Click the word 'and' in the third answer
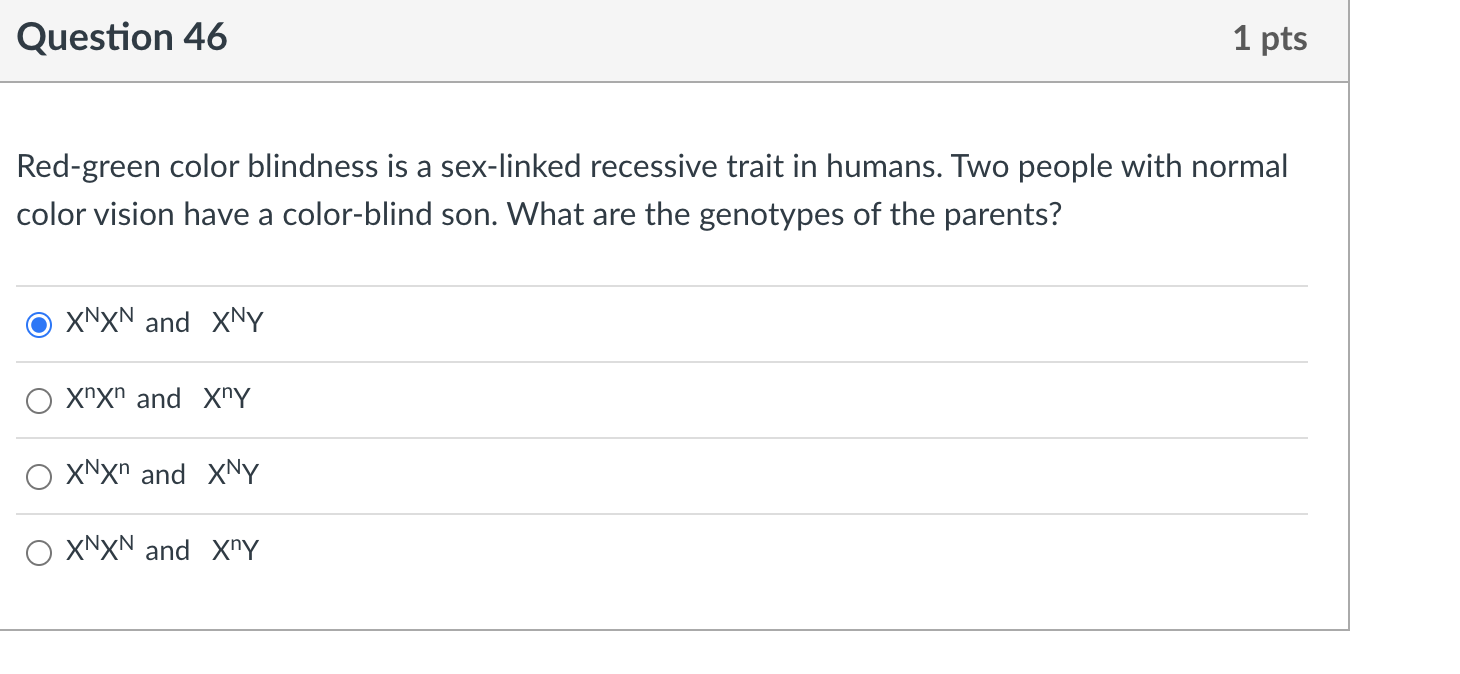This screenshot has height=674, width=1460. coord(163,474)
